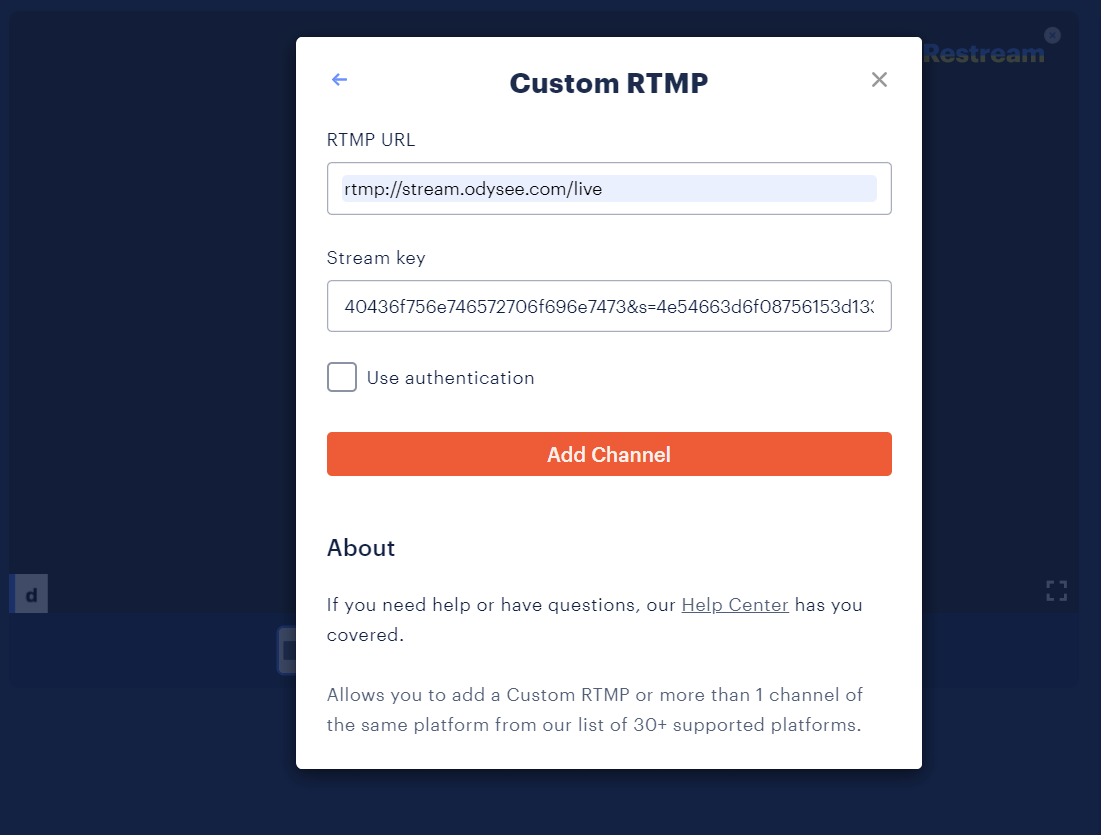Click the 'Allows you to add' description paragraph

(594, 709)
